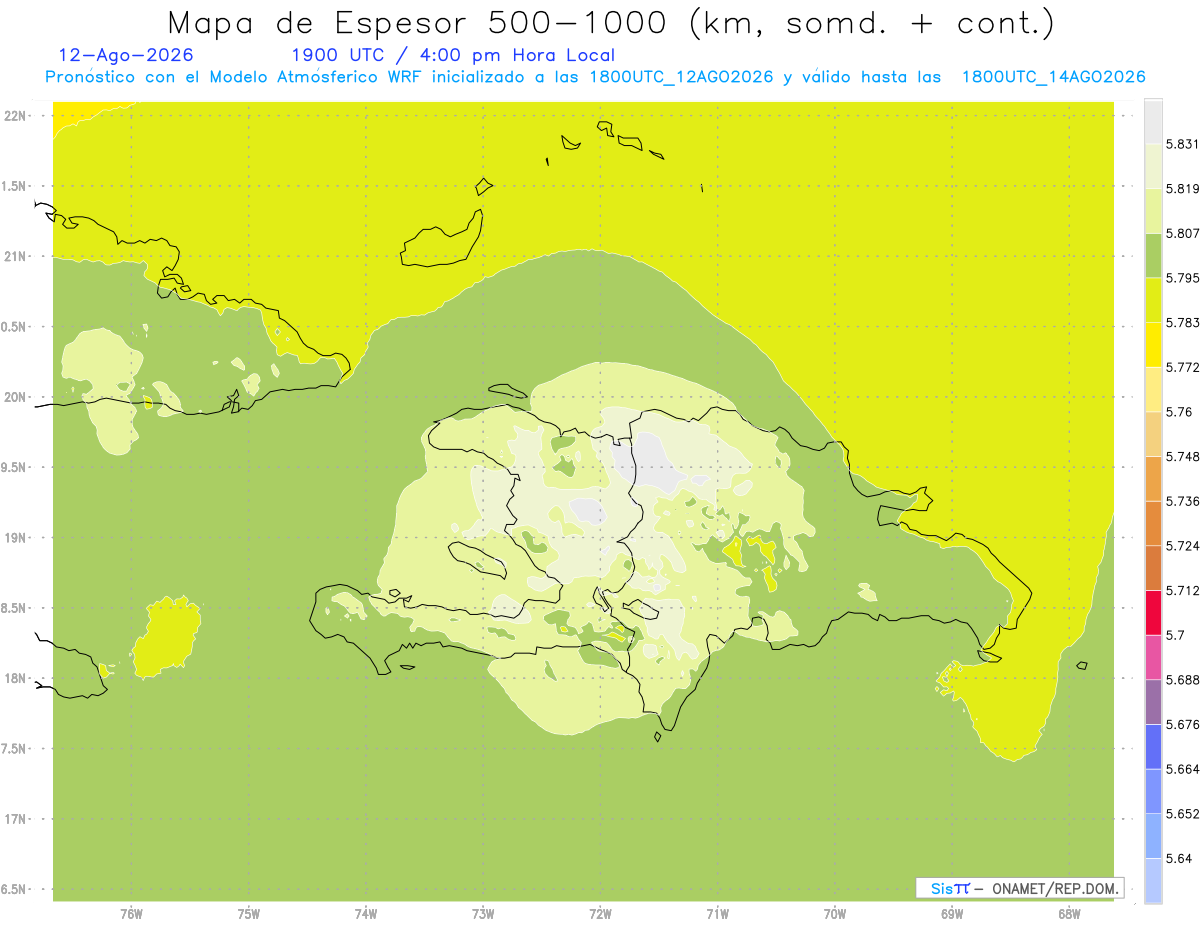Click the valid-until time "1800UTC_14AGO2026"
The image size is (1200, 927).
1053,77
